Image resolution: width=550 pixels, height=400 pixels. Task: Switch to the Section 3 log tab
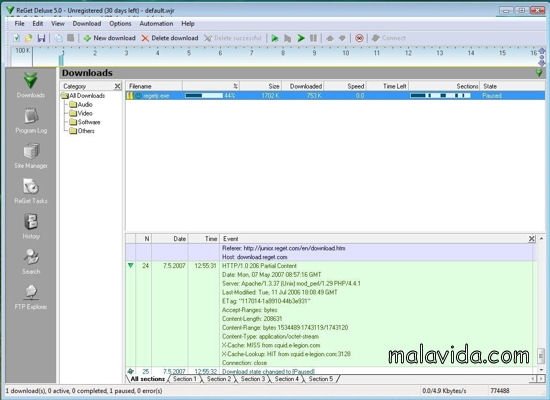point(253,379)
